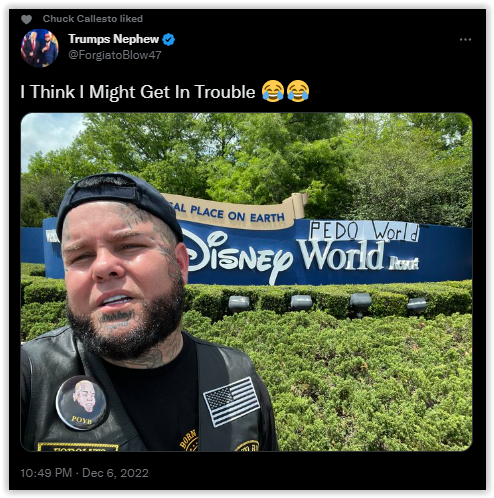494x498 pixels.
Task: Click the second laughing-crying emoji
Action: pos(298,91)
